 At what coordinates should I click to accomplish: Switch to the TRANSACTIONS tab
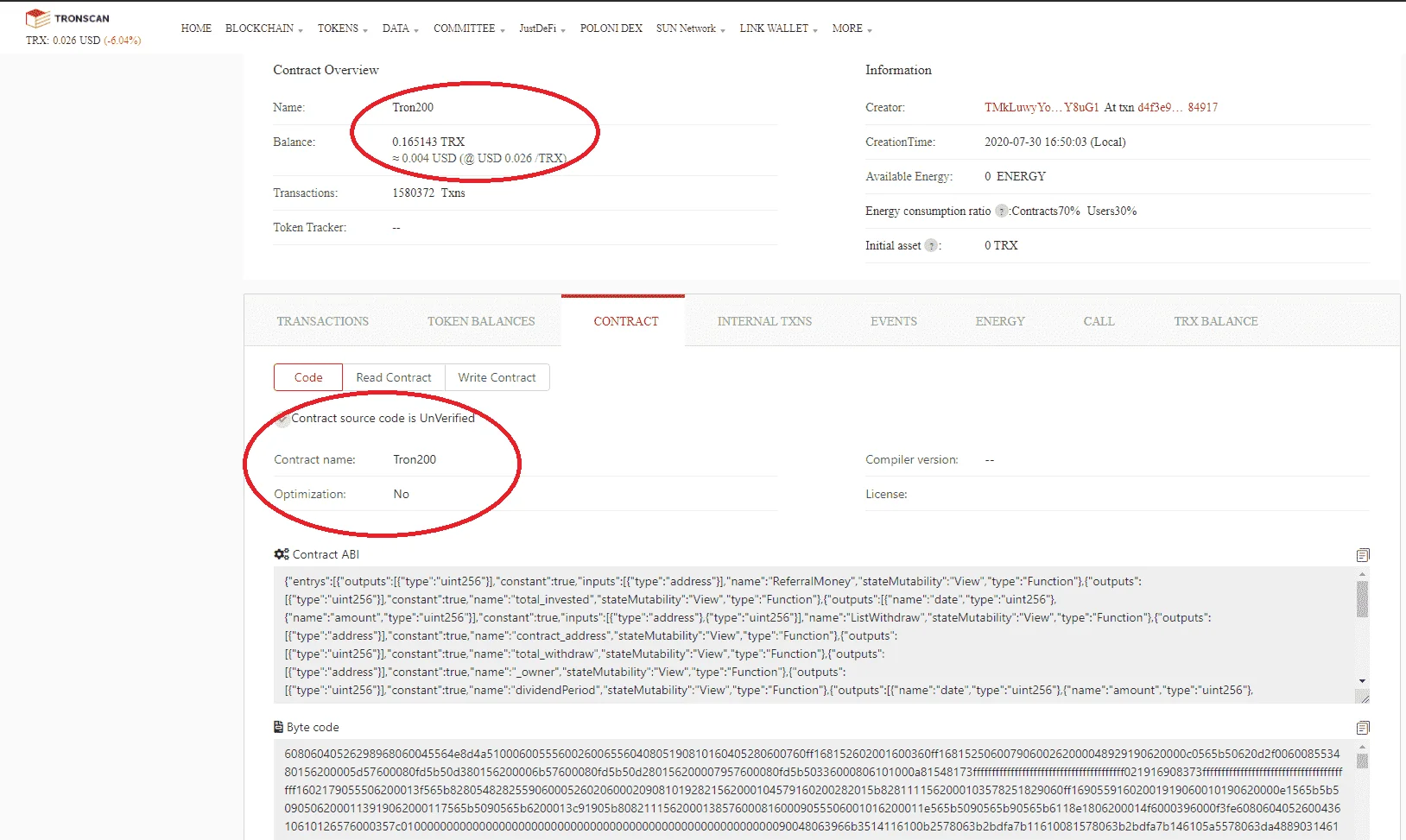point(323,321)
